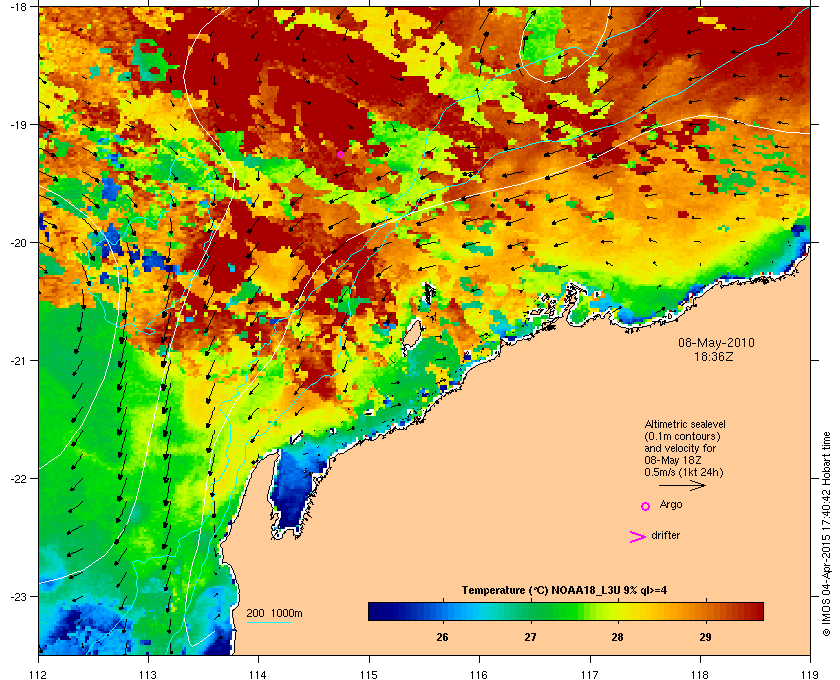Viewport: 840px width, 680px height.
Task: Click the '0.5m/s (1kt 24h)' text
Action: pos(683,473)
